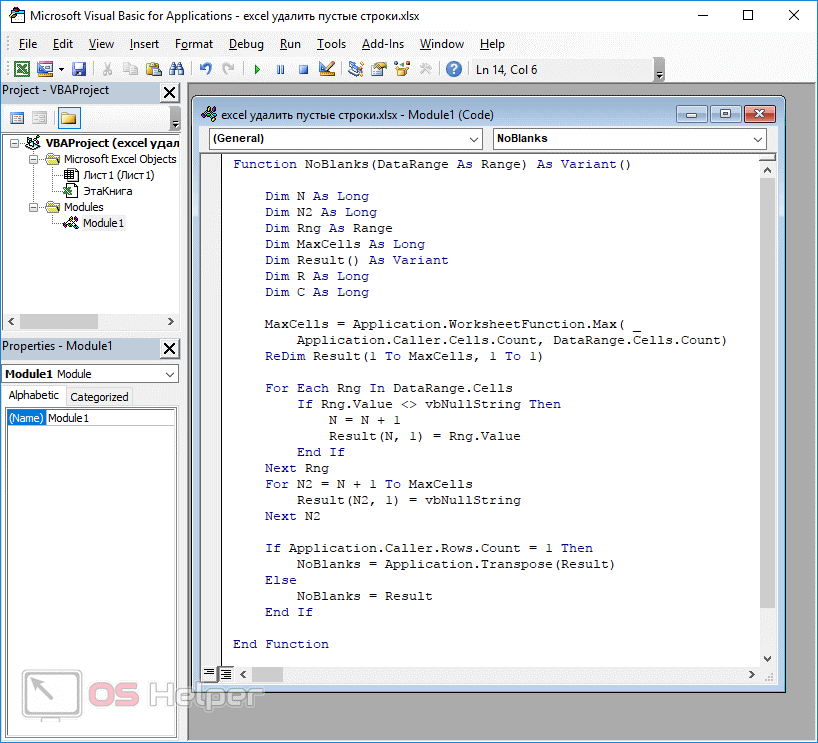Click Toggle Folders in Project panel
Image resolution: width=818 pixels, height=743 pixels.
68,118
